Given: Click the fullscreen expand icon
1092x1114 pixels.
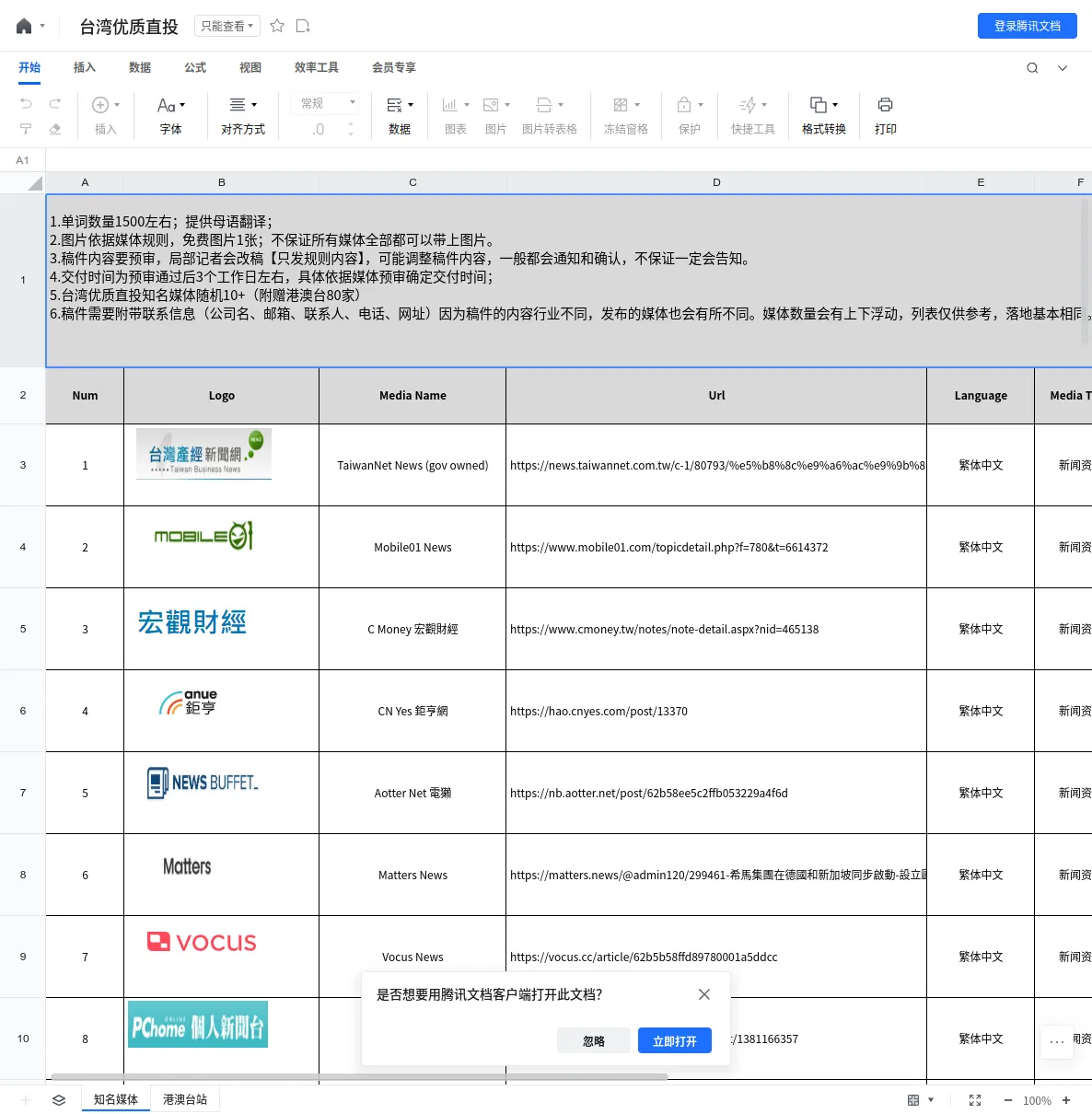Looking at the screenshot, I should point(975,1100).
